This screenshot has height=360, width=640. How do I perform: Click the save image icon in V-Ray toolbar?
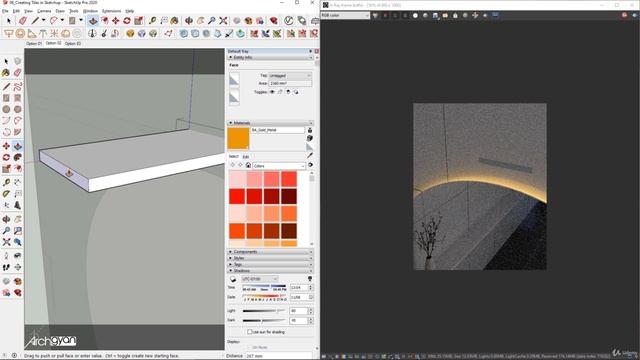coord(436,16)
